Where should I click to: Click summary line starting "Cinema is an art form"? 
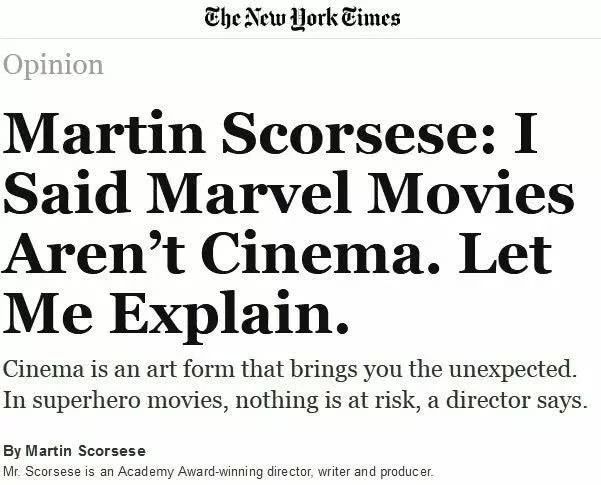click(x=290, y=370)
